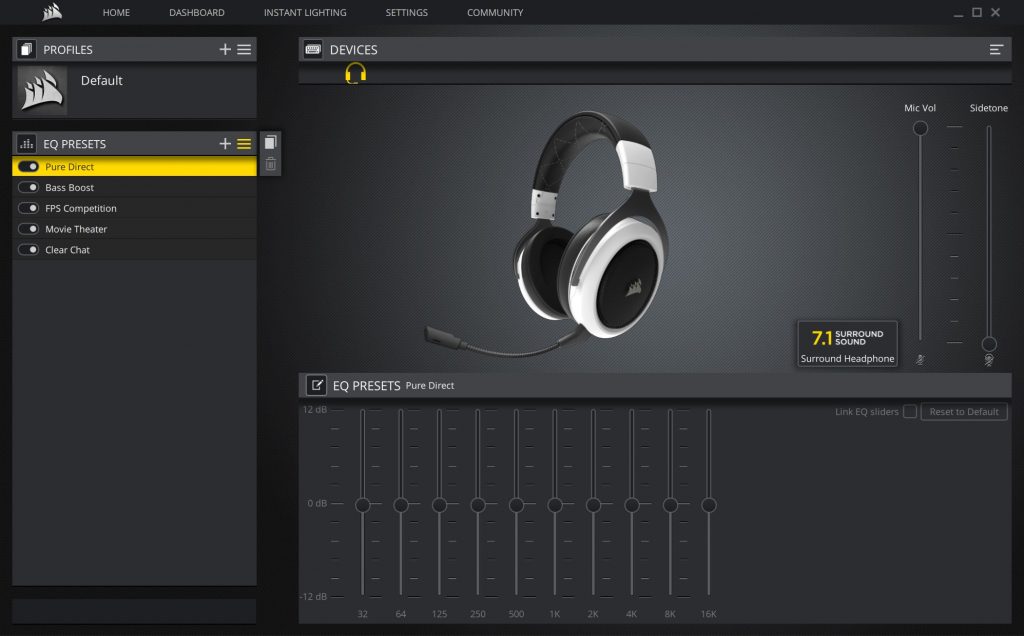Add a new EQ preset
1024x636 pixels.
[x=225, y=144]
